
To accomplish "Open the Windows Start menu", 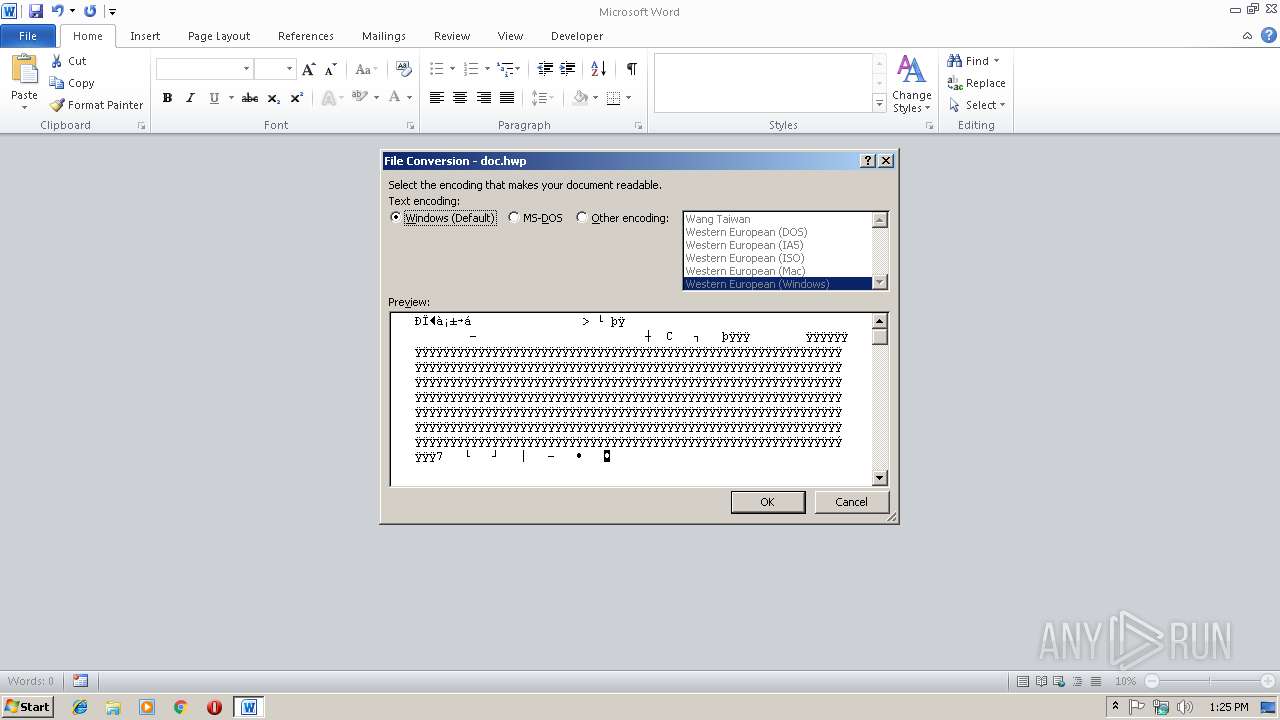I will pos(27,707).
